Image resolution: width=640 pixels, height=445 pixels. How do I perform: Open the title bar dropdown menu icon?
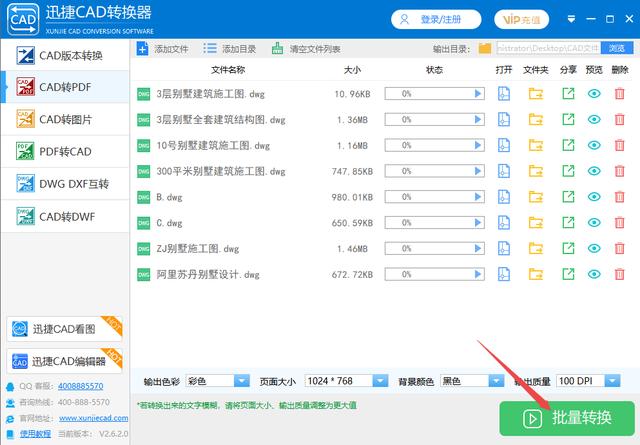(571, 19)
